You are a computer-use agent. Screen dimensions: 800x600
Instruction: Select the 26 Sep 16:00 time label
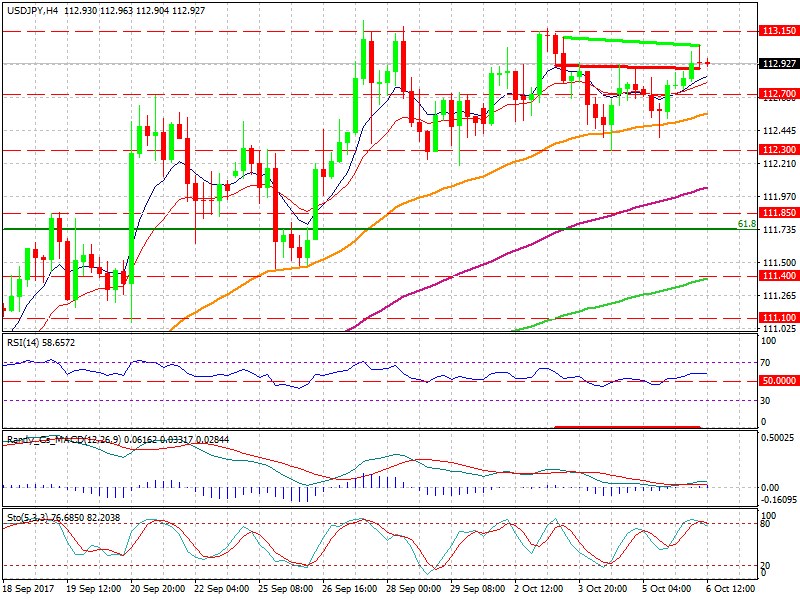348,590
